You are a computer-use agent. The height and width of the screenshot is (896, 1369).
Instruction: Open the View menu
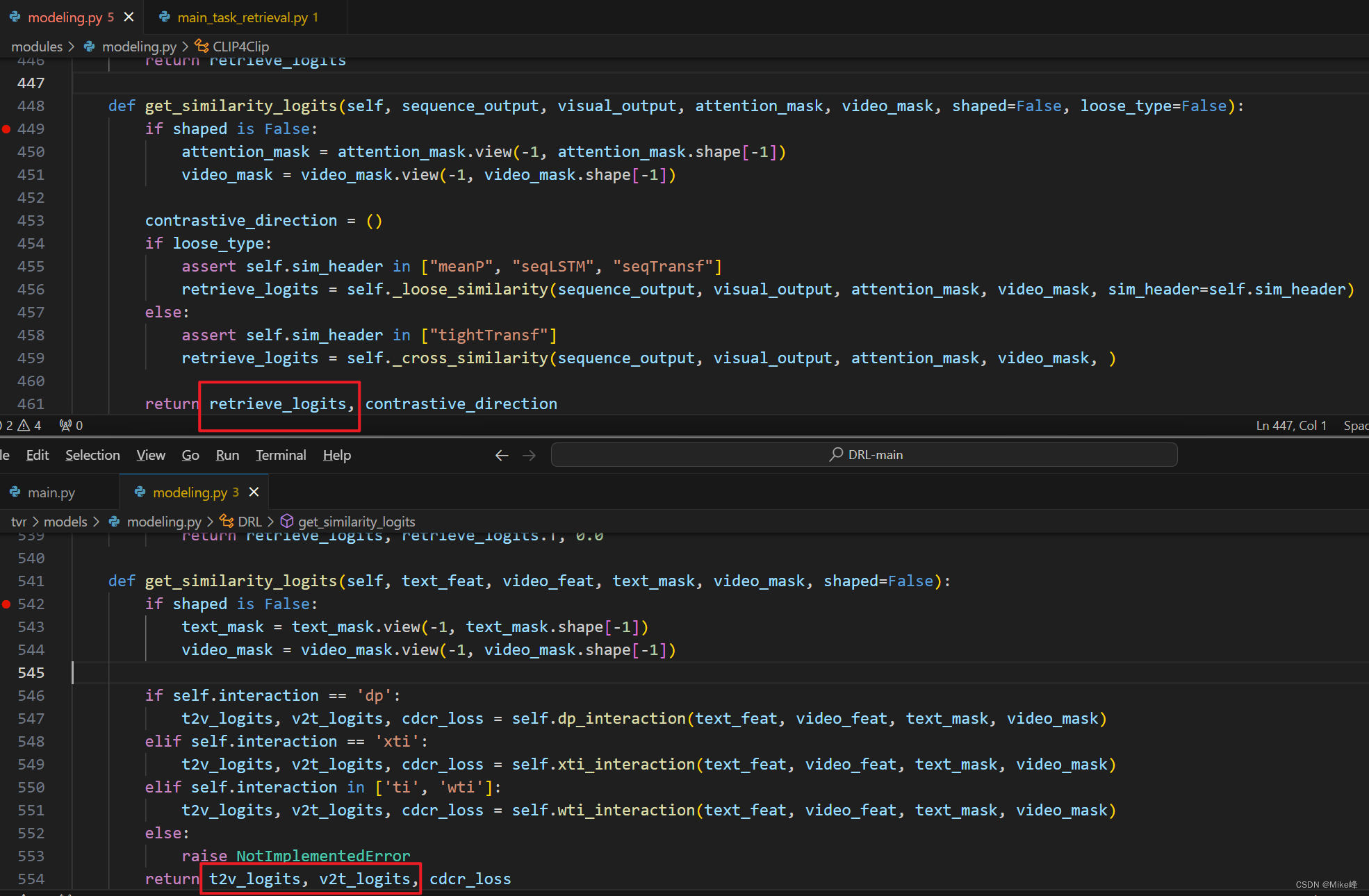pyautogui.click(x=151, y=455)
